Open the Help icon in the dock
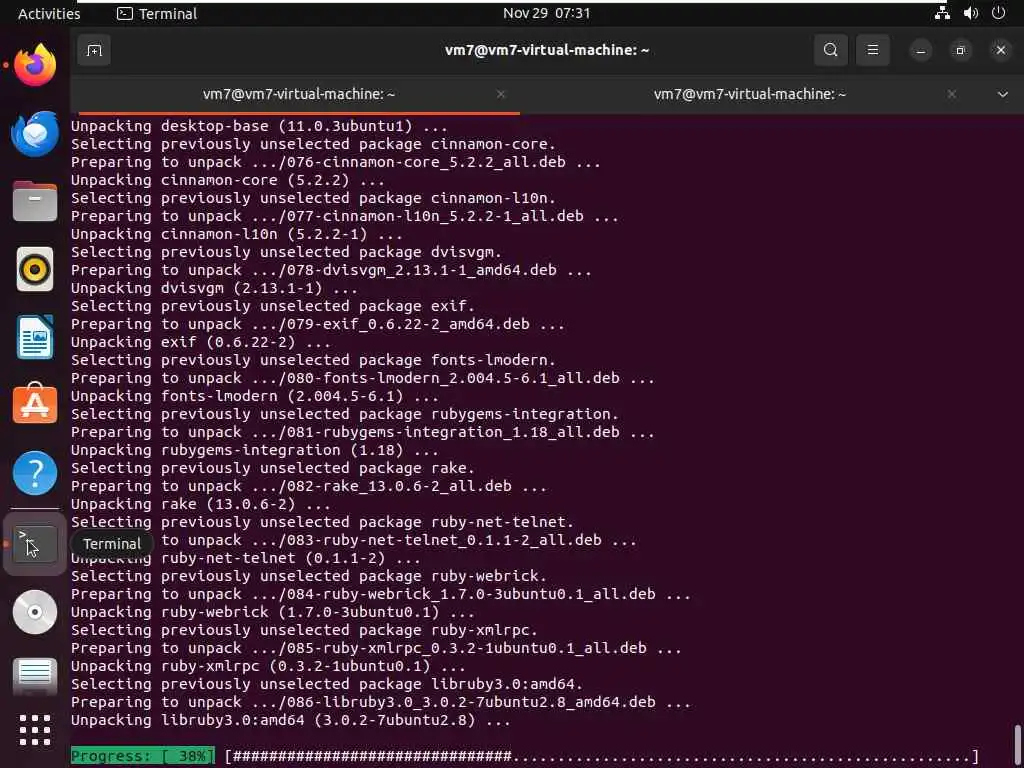The height and width of the screenshot is (768, 1024). tap(35, 473)
